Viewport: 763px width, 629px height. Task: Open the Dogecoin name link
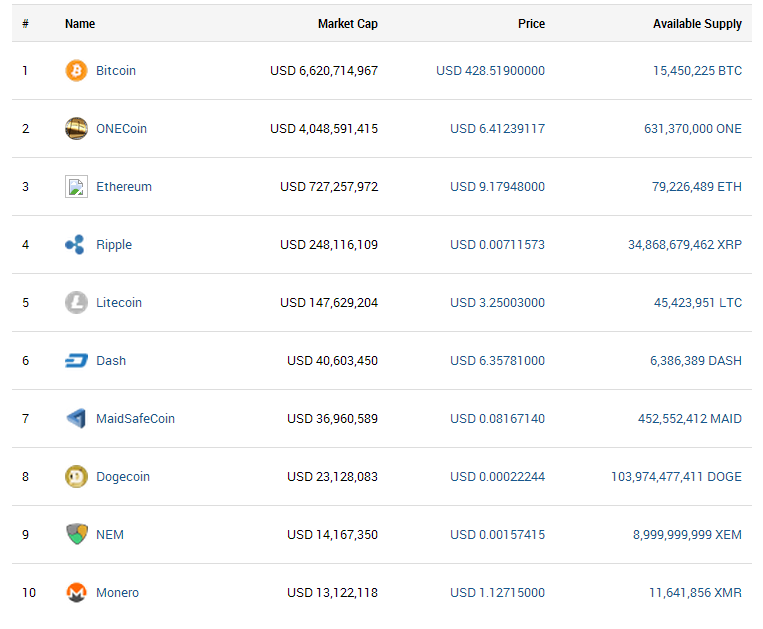[123, 477]
